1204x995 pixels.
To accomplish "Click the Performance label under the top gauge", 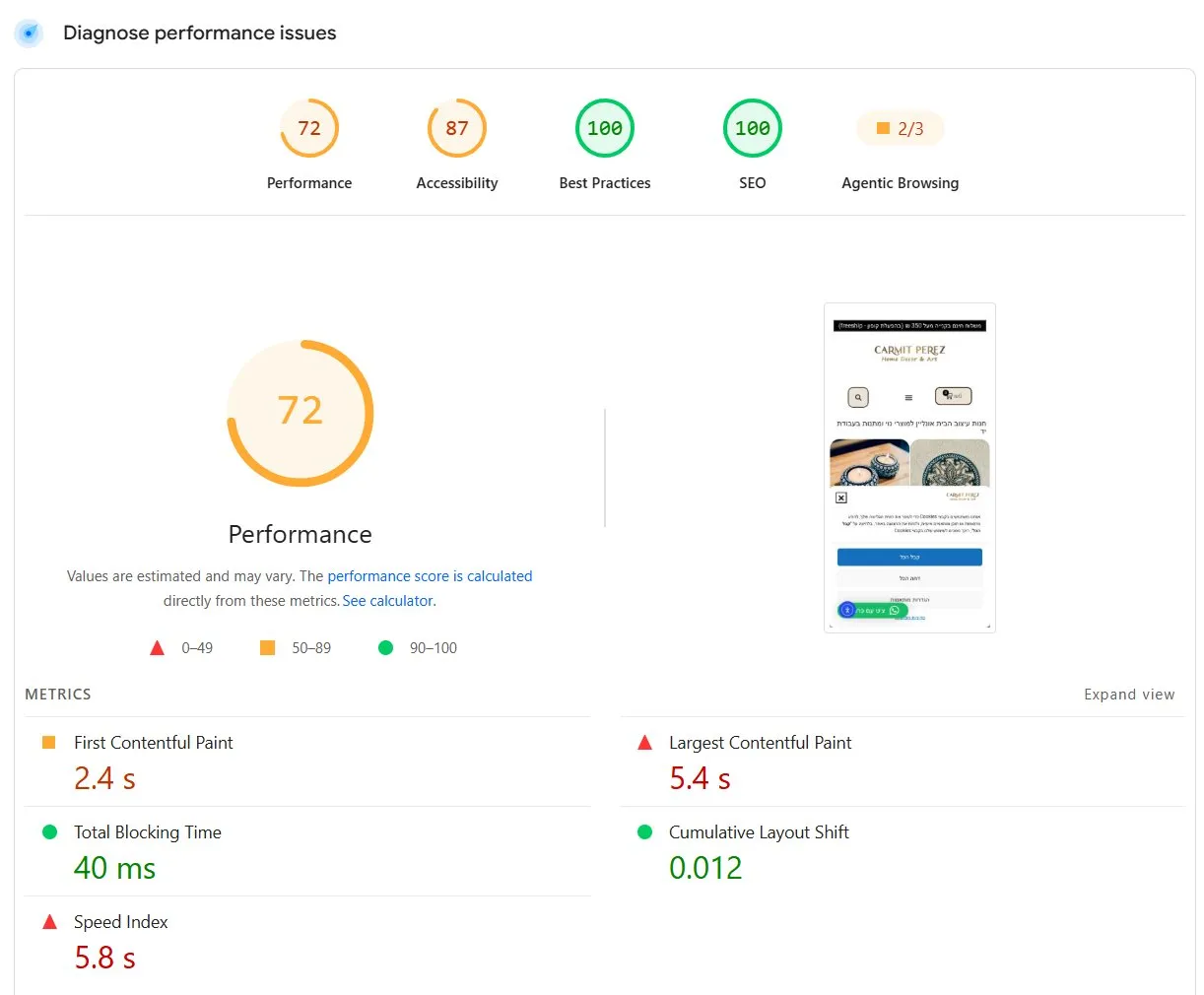I will pyautogui.click(x=309, y=183).
